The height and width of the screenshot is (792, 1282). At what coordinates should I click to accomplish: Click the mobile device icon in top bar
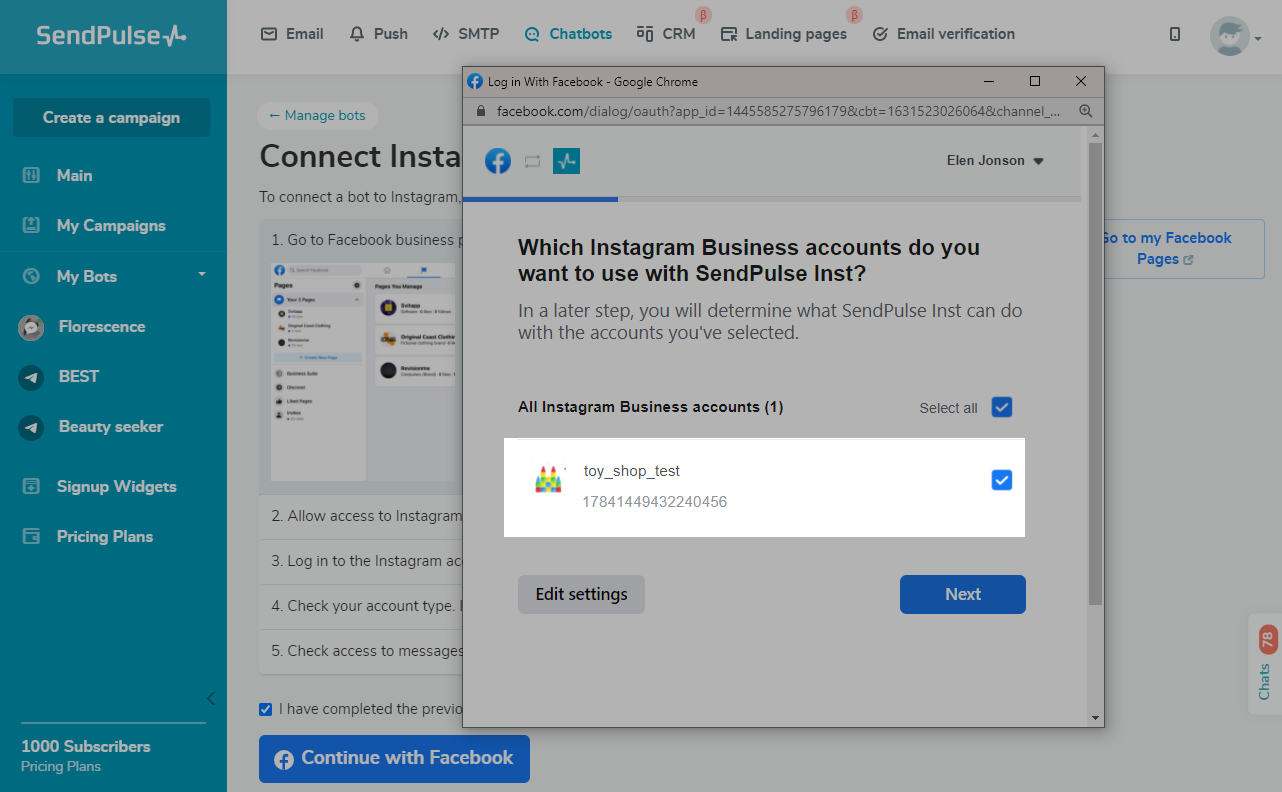pyautogui.click(x=1174, y=34)
